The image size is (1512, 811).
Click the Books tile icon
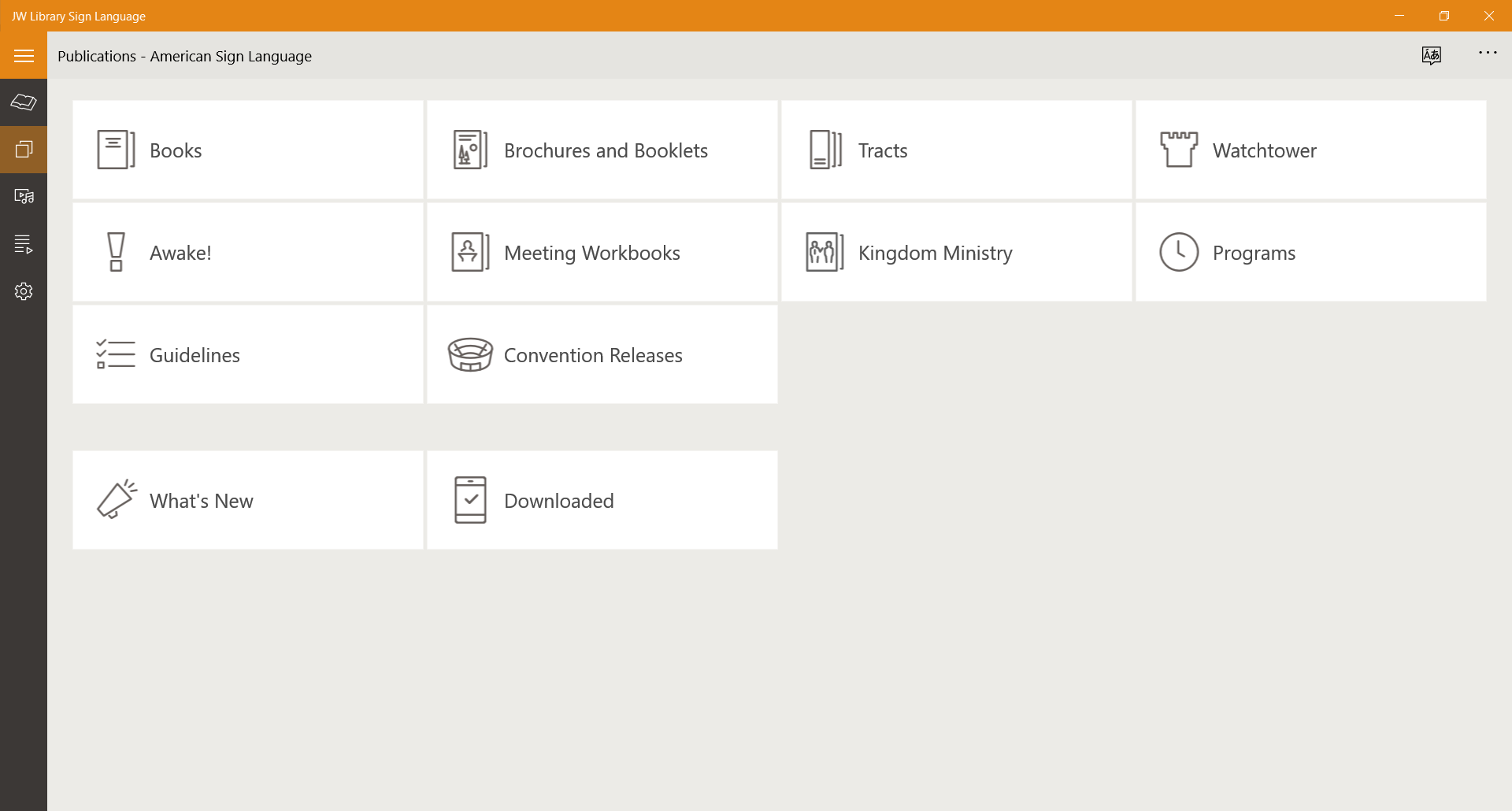pyautogui.click(x=116, y=150)
